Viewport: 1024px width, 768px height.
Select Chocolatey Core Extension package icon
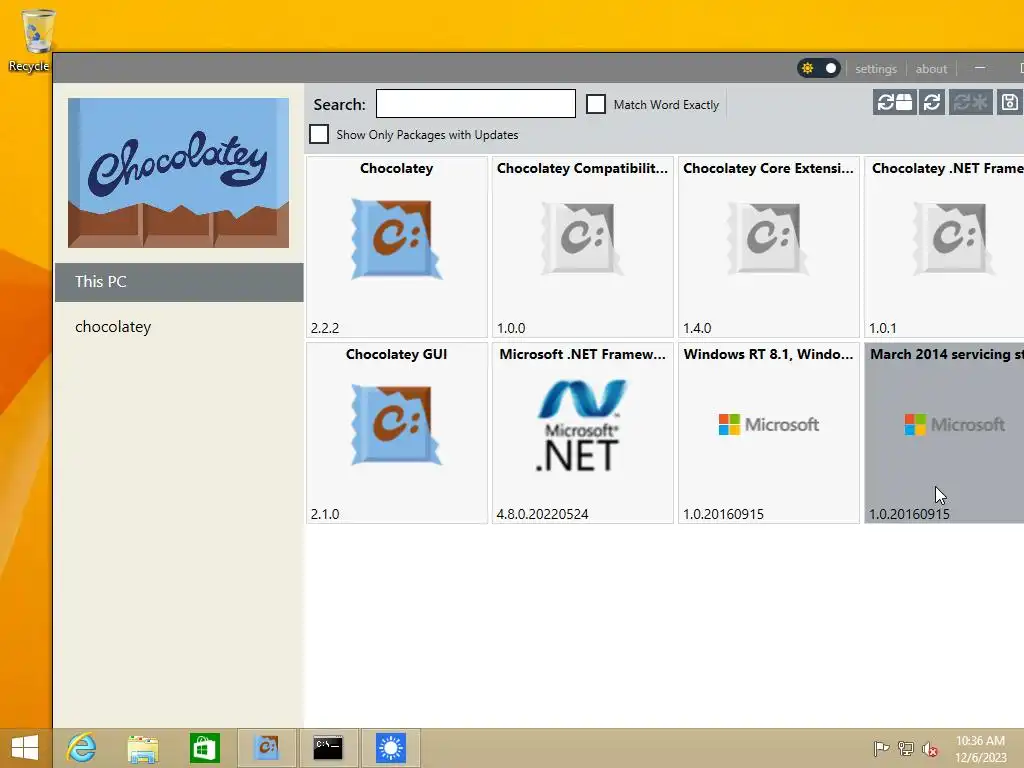pos(768,238)
